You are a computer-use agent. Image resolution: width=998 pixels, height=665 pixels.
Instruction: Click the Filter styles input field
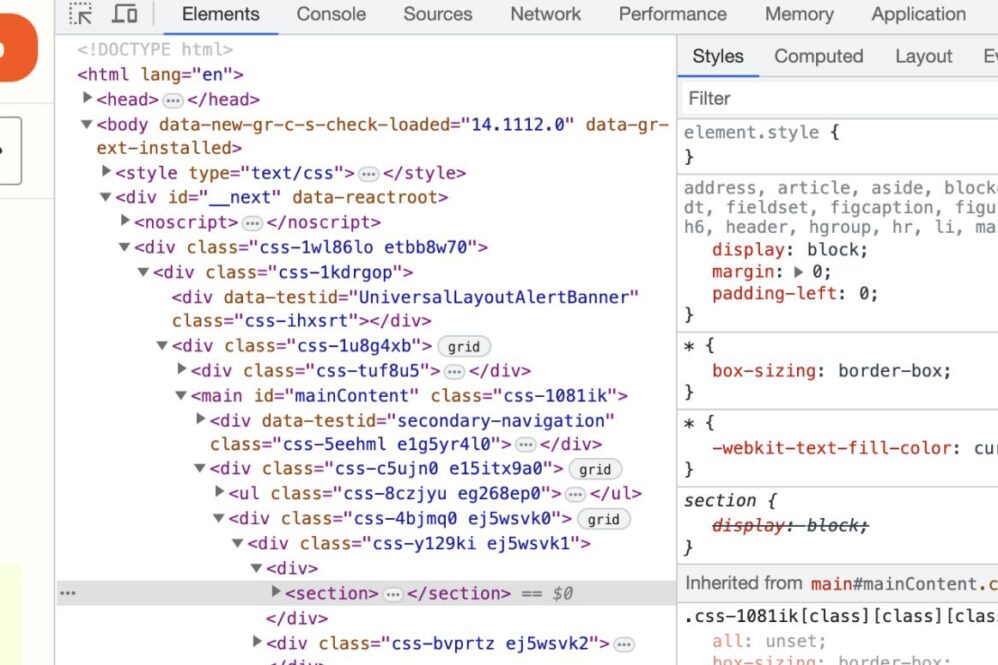840,98
